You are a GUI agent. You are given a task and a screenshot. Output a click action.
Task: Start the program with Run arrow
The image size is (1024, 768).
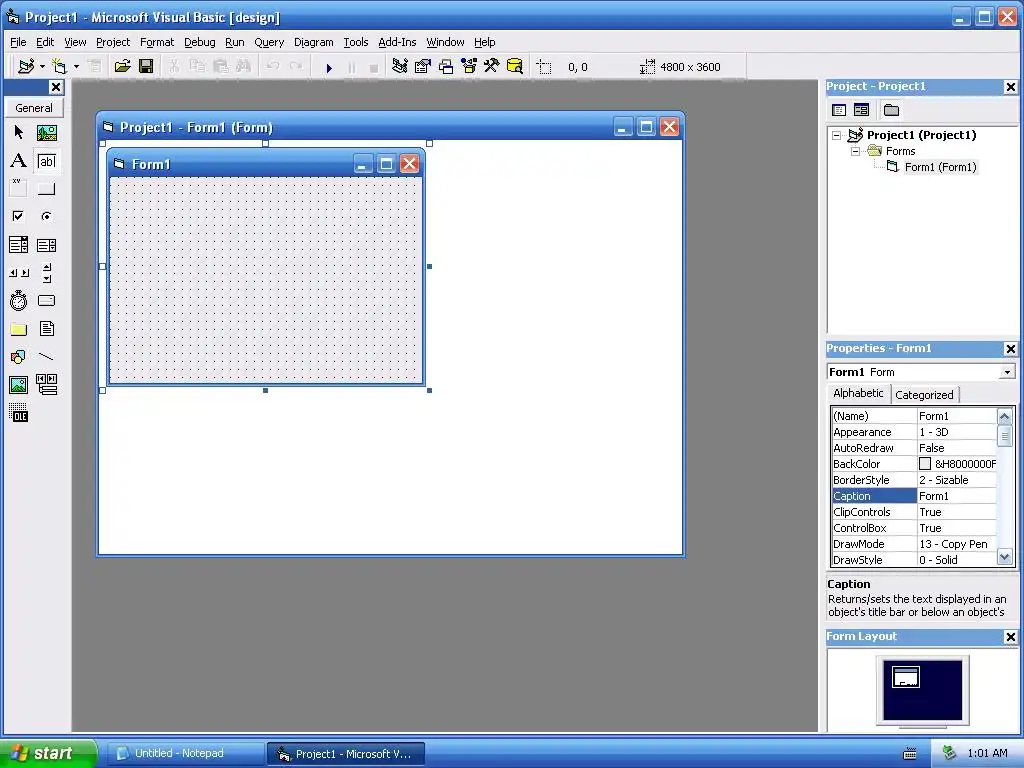329,67
